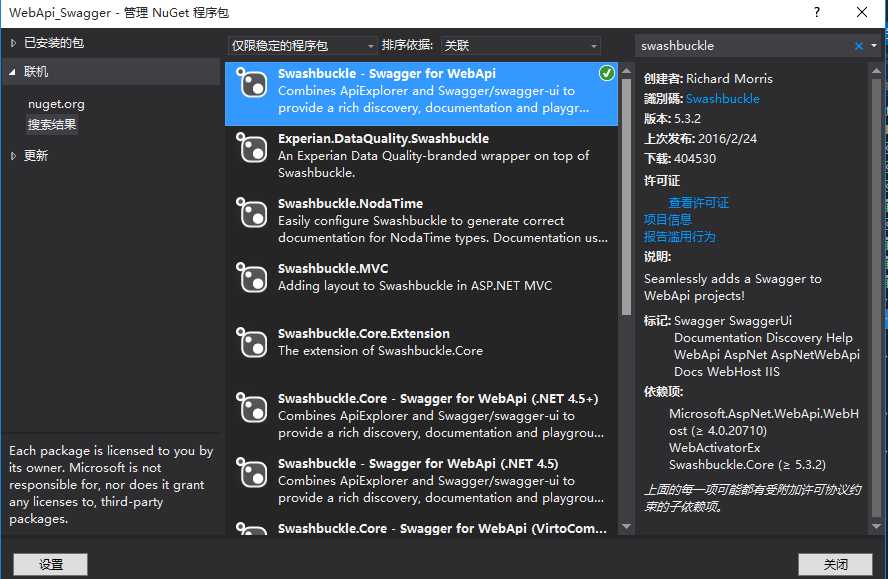The image size is (888, 579).
Task: Click the Microsoft.AspNet.WebApi.WebHost dependency
Action: pos(764,422)
